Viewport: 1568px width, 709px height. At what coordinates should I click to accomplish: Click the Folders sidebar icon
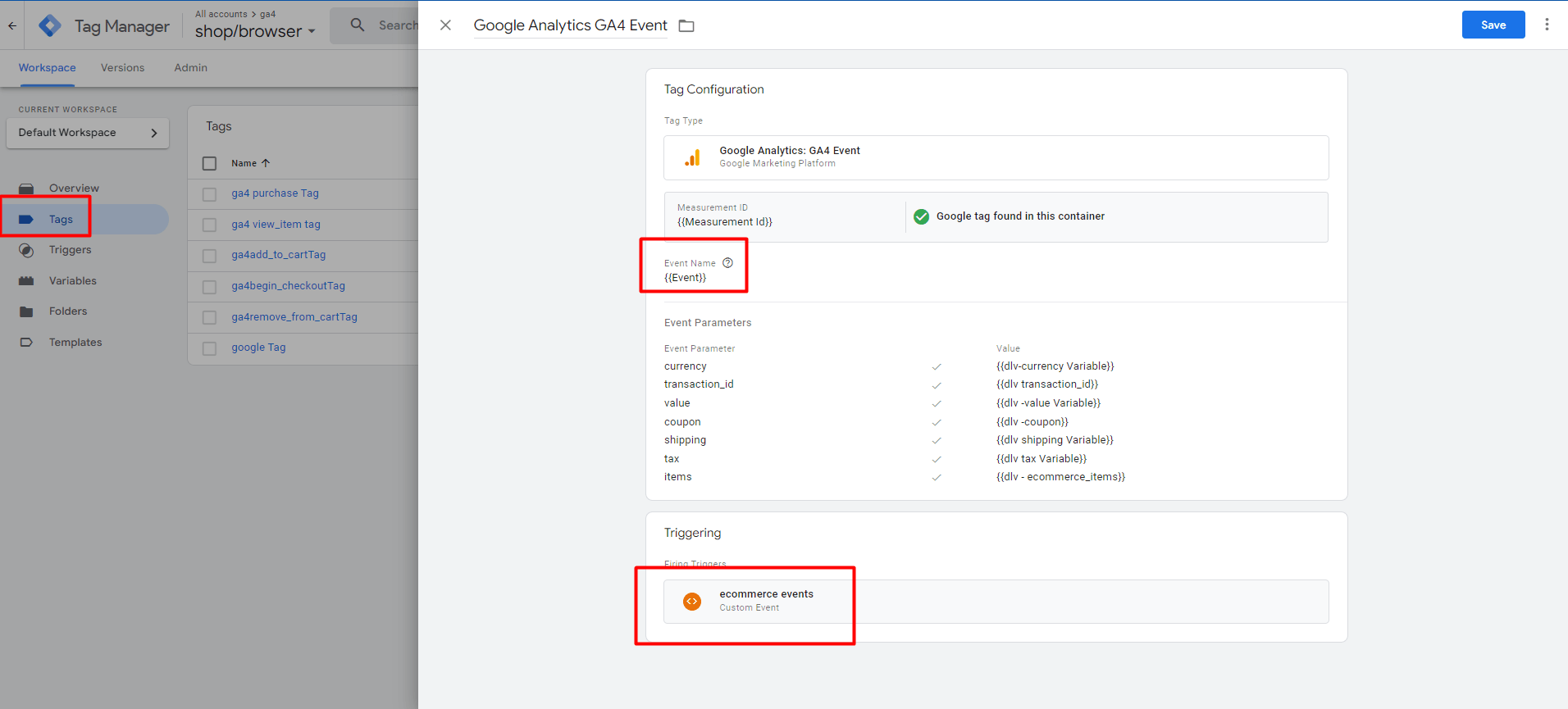(x=26, y=311)
